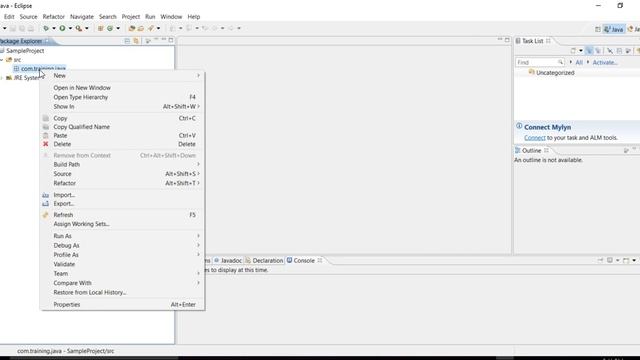Switch to the Java perspective button
The image size is (640, 360).
coord(614,29)
